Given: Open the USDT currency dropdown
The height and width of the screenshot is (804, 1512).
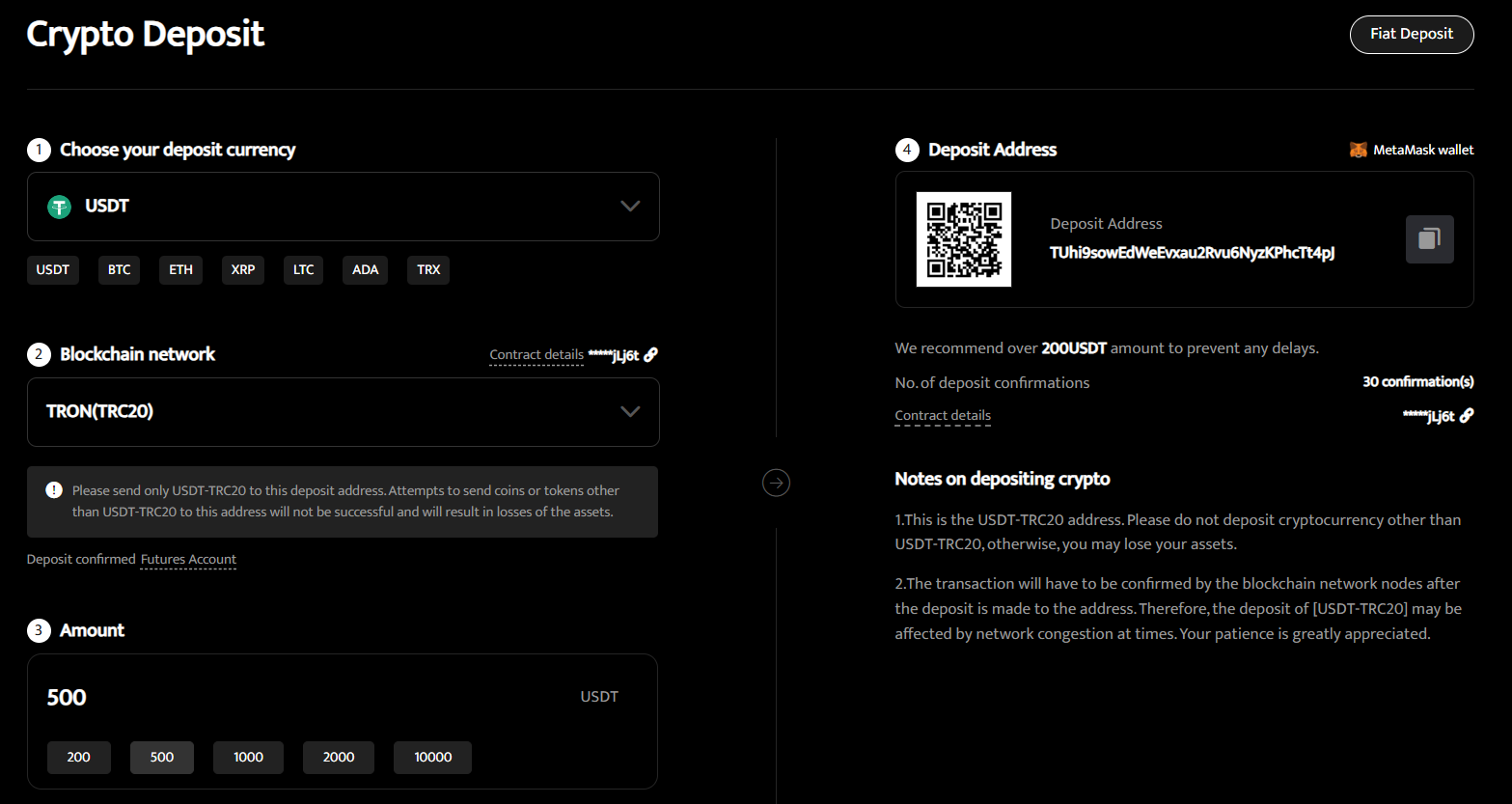Looking at the screenshot, I should 344,207.
